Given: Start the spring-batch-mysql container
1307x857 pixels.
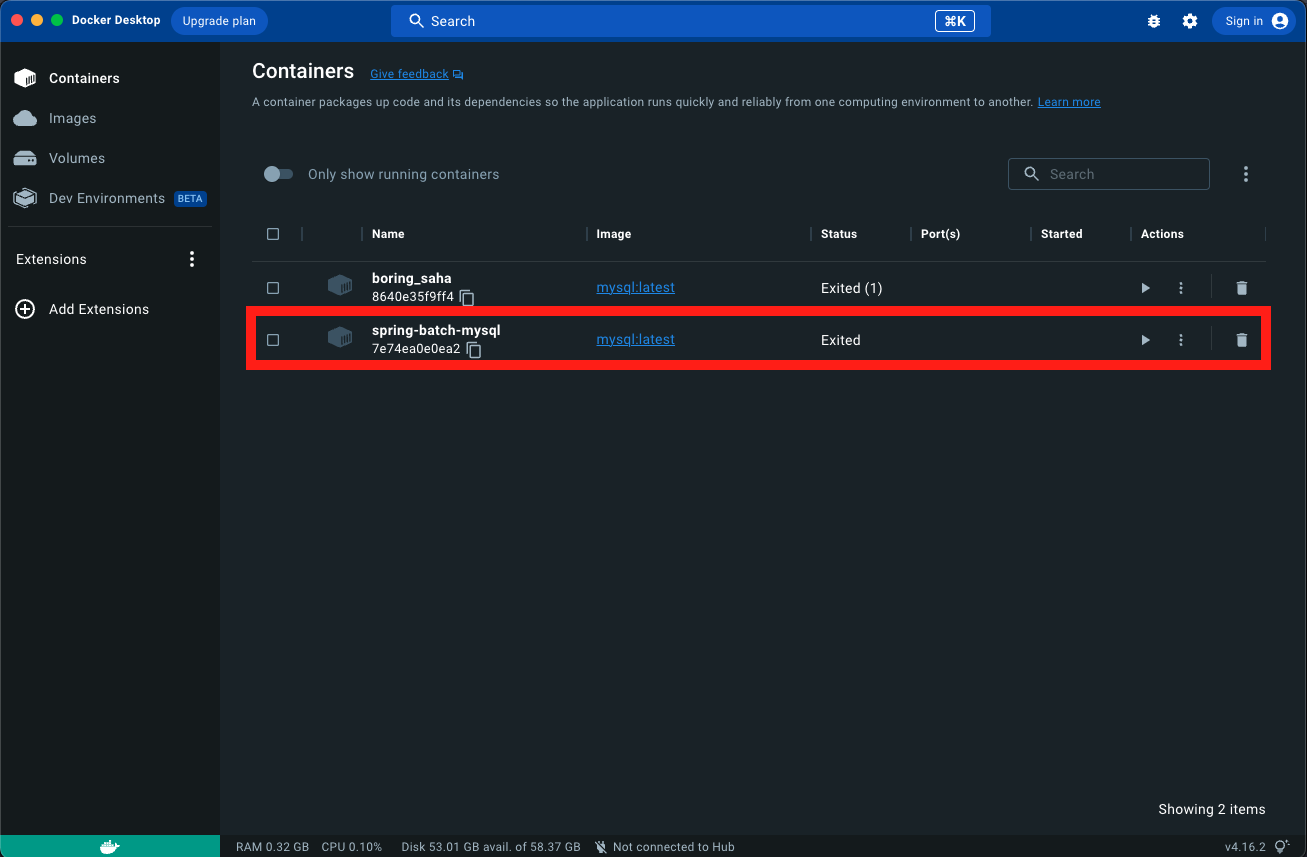Looking at the screenshot, I should [x=1145, y=340].
